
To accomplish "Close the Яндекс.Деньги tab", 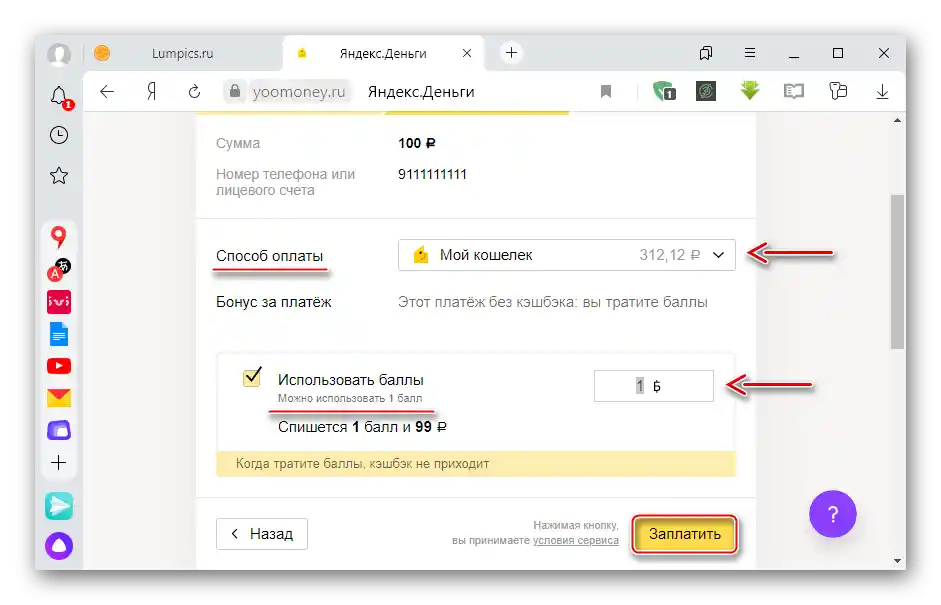I will (467, 53).
